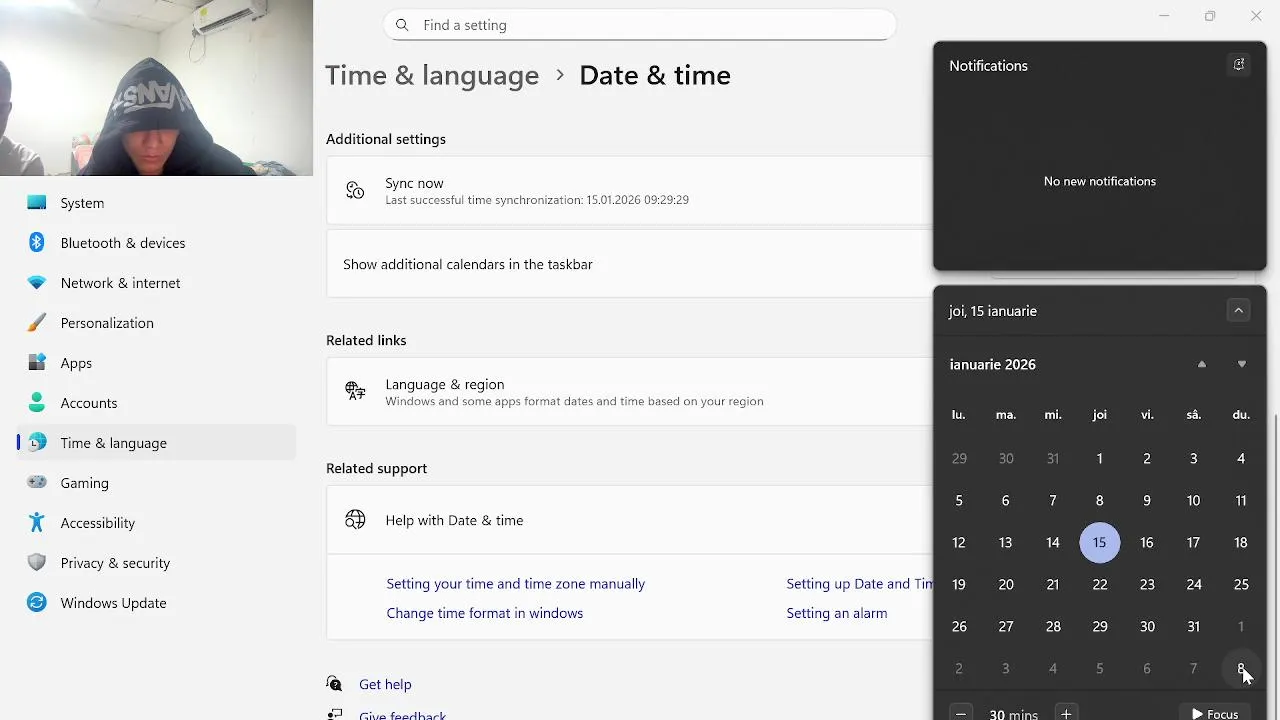Viewport: 1280px width, 720px height.
Task: Open the Apps settings section
Action: point(76,363)
